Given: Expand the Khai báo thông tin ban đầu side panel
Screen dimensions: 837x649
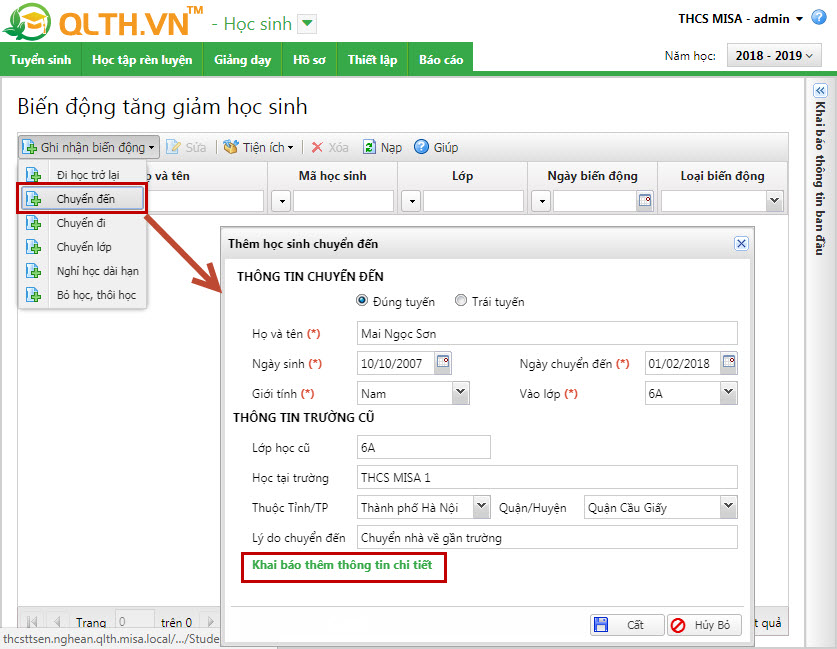Looking at the screenshot, I should tap(819, 91).
